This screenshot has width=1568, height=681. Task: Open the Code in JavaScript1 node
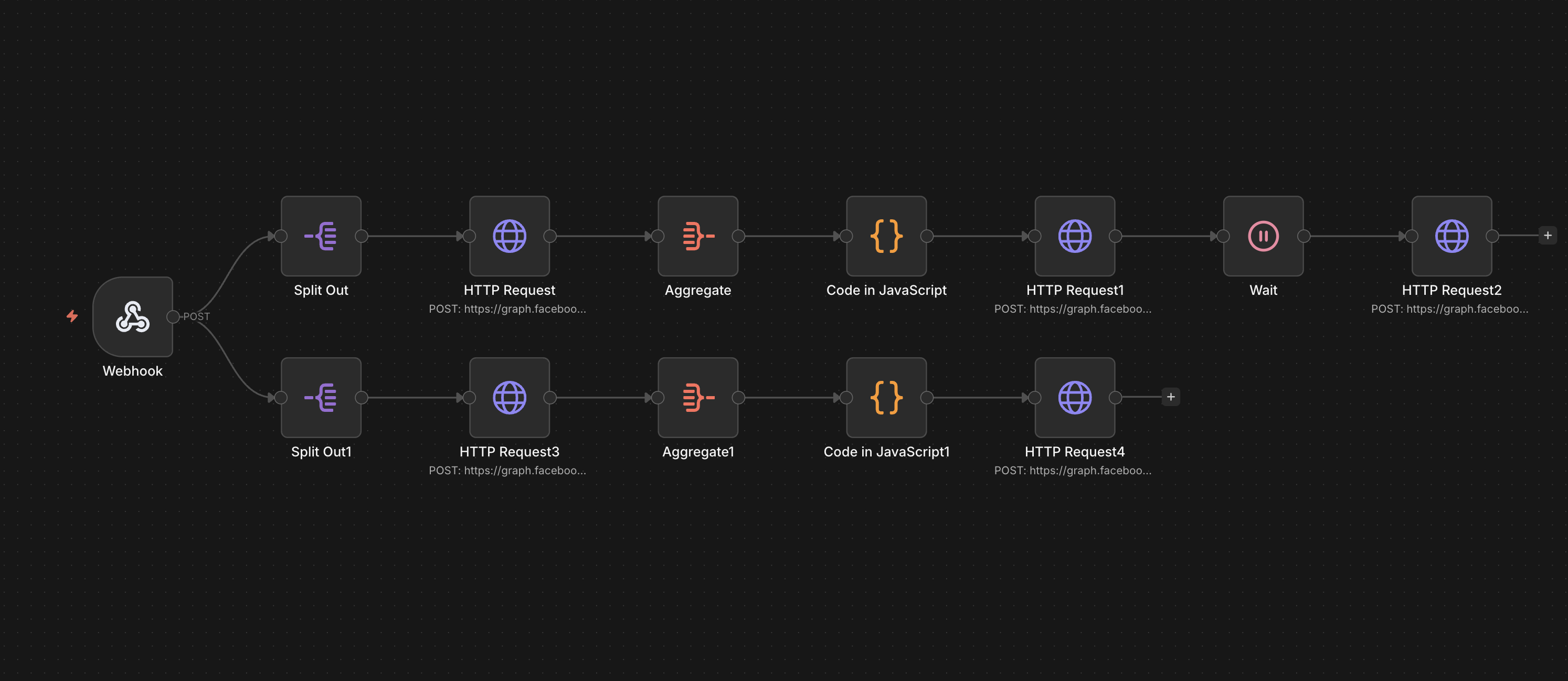coord(886,397)
